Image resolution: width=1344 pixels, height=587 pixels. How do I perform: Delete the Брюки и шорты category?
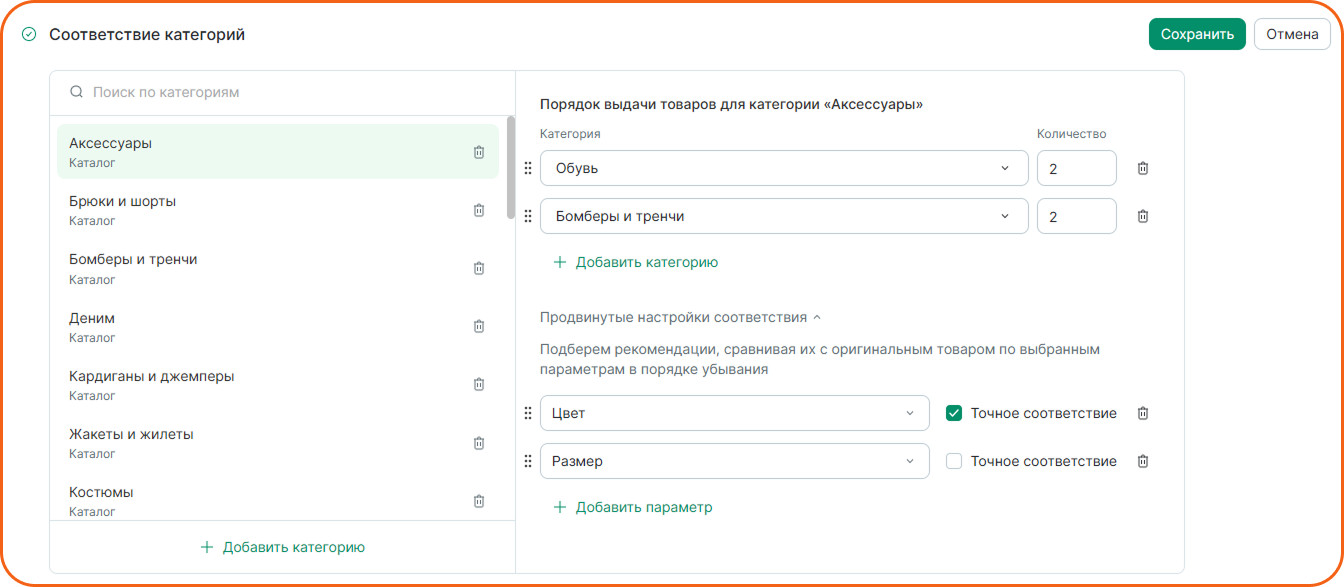(478, 210)
